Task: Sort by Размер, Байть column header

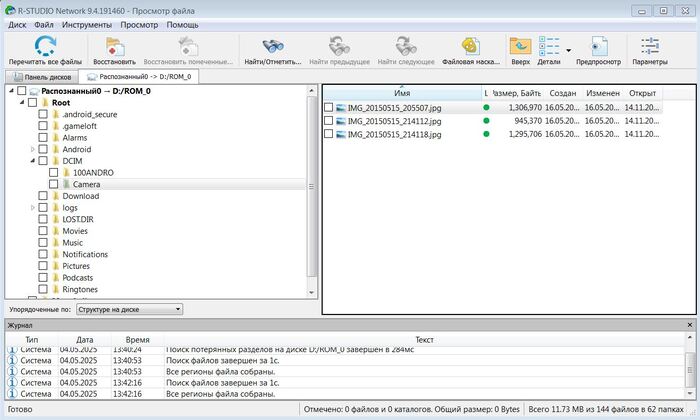Action: (x=517, y=93)
